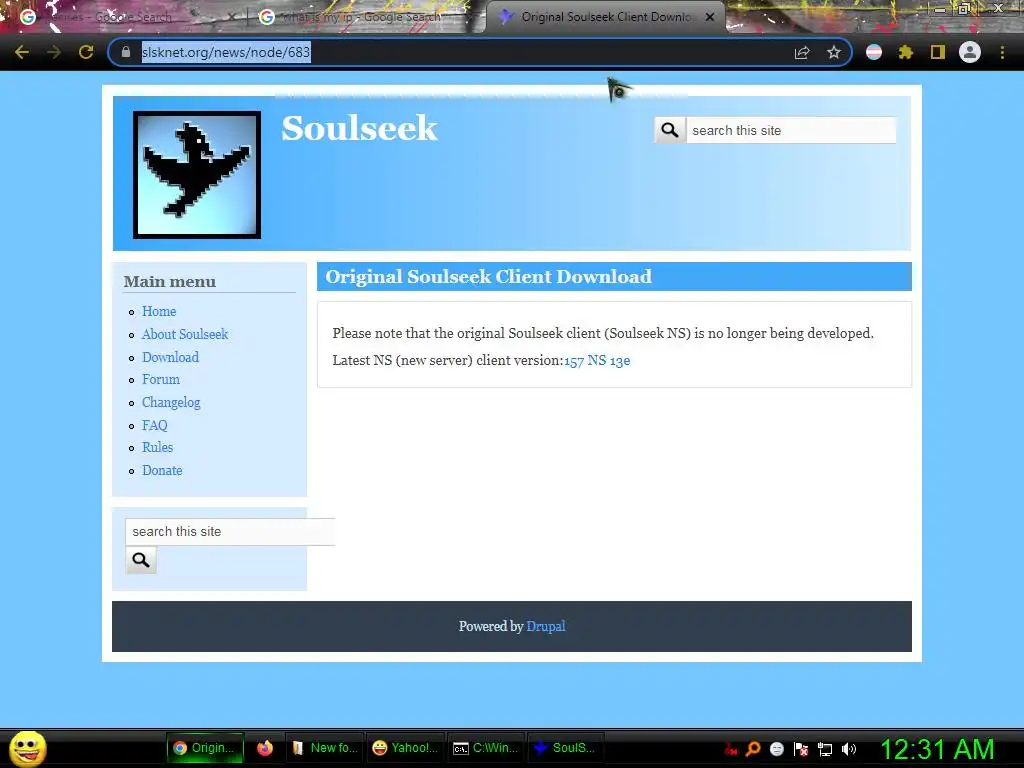Switch to the Chrome 'Origin...' taskbar button
Viewport: 1024px width, 768px height.
tap(205, 748)
